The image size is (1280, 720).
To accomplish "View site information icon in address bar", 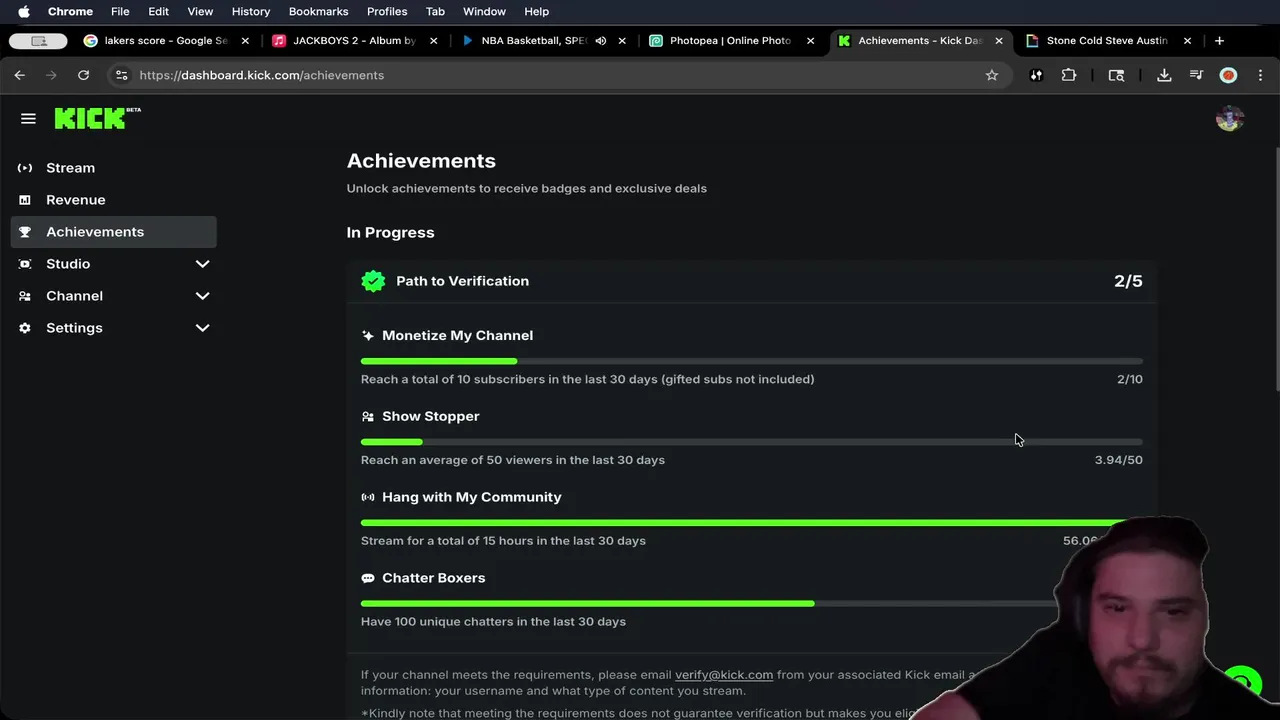I will click(121, 75).
